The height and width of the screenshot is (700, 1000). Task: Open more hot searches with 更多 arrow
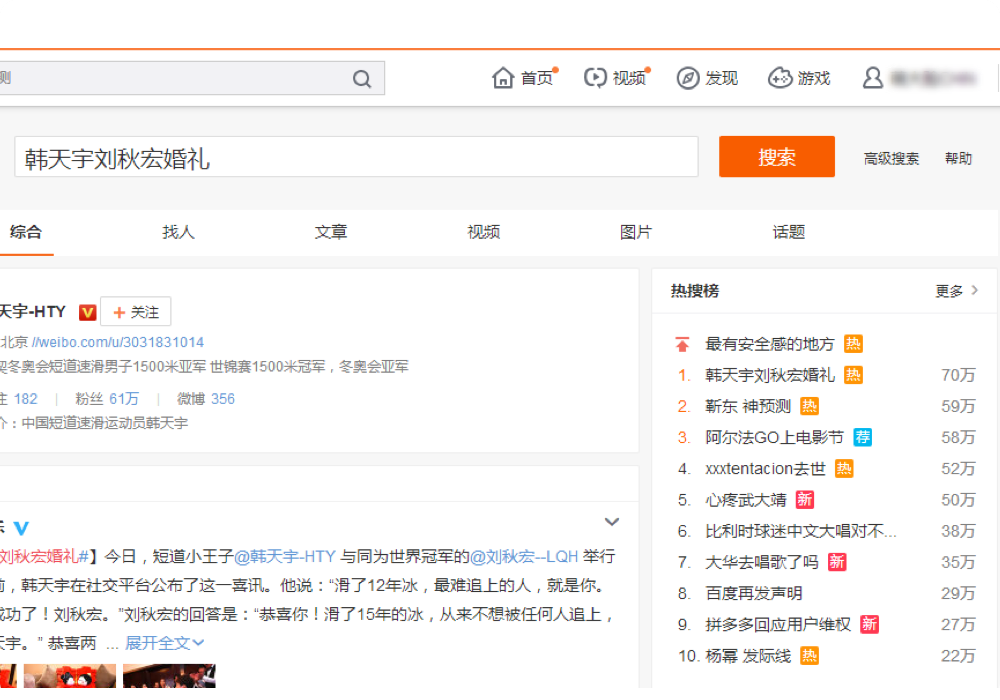pyautogui.click(x=957, y=291)
